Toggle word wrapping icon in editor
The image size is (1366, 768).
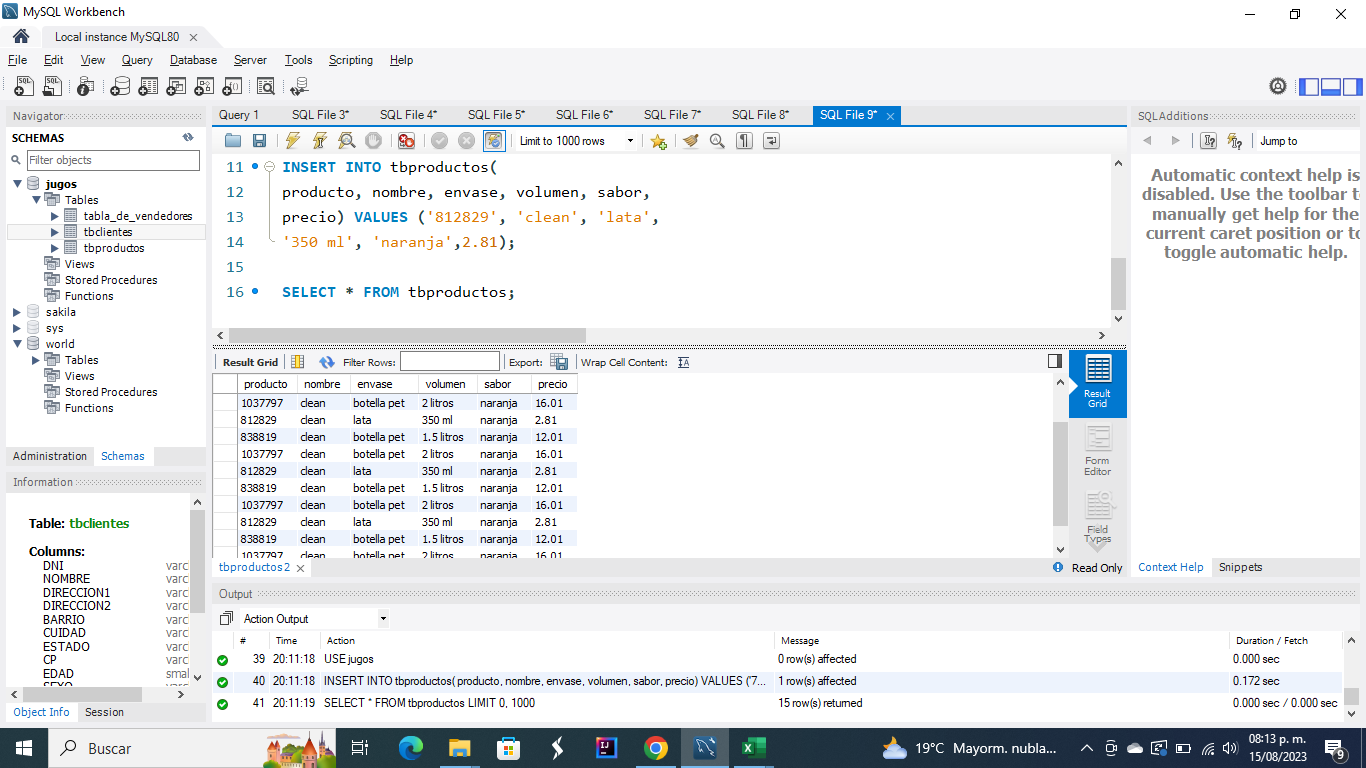(771, 141)
